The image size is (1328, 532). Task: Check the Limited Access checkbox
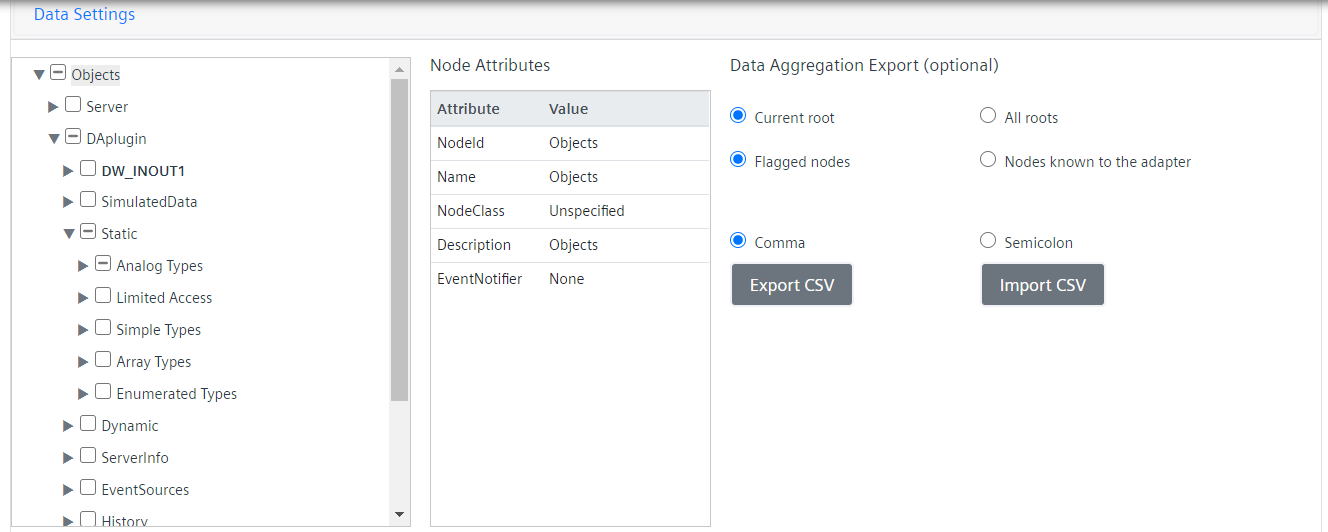103,297
